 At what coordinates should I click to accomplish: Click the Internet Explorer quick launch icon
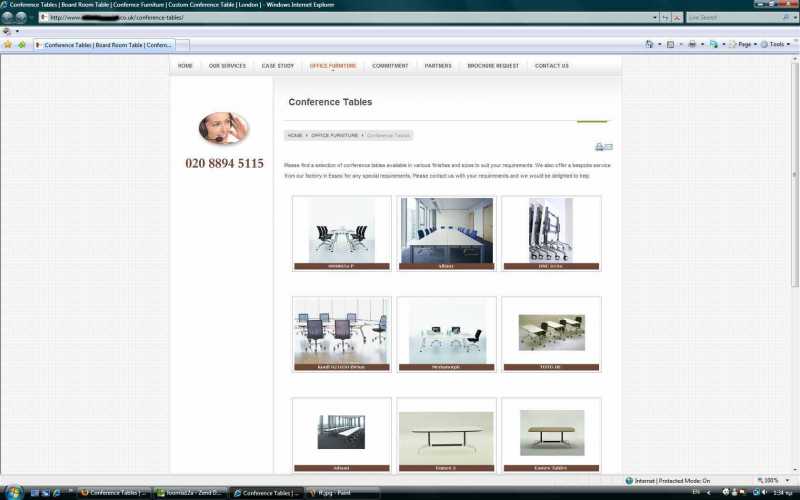tap(56, 493)
